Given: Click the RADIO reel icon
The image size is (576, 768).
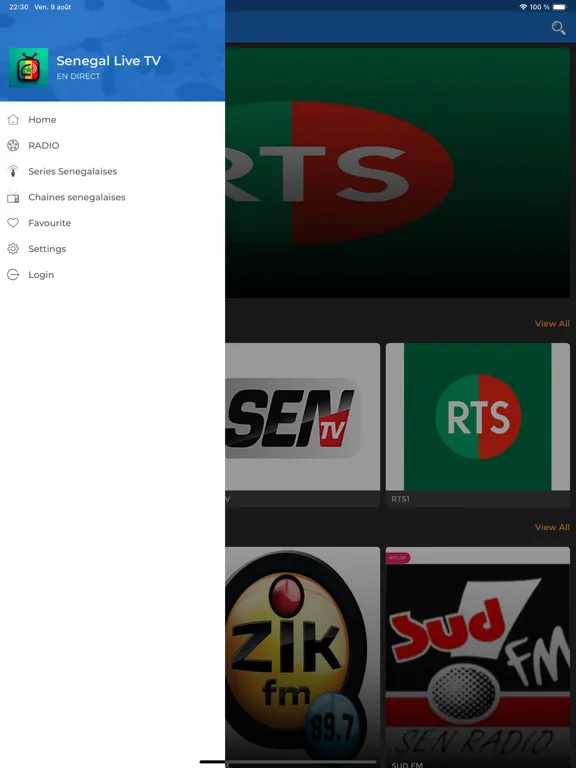Looking at the screenshot, I should [x=13, y=145].
